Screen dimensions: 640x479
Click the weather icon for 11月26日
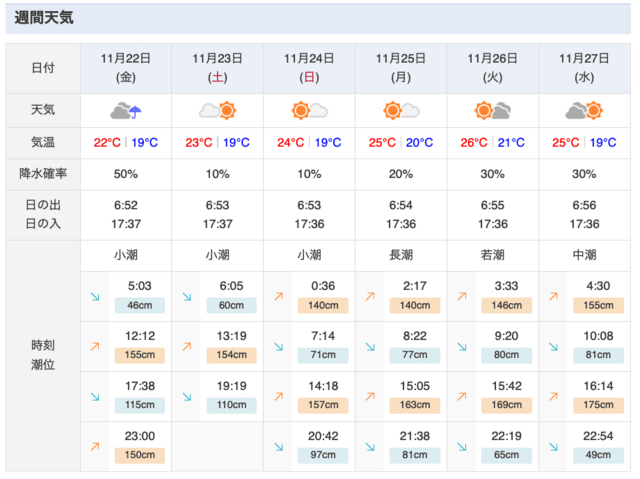[493, 111]
